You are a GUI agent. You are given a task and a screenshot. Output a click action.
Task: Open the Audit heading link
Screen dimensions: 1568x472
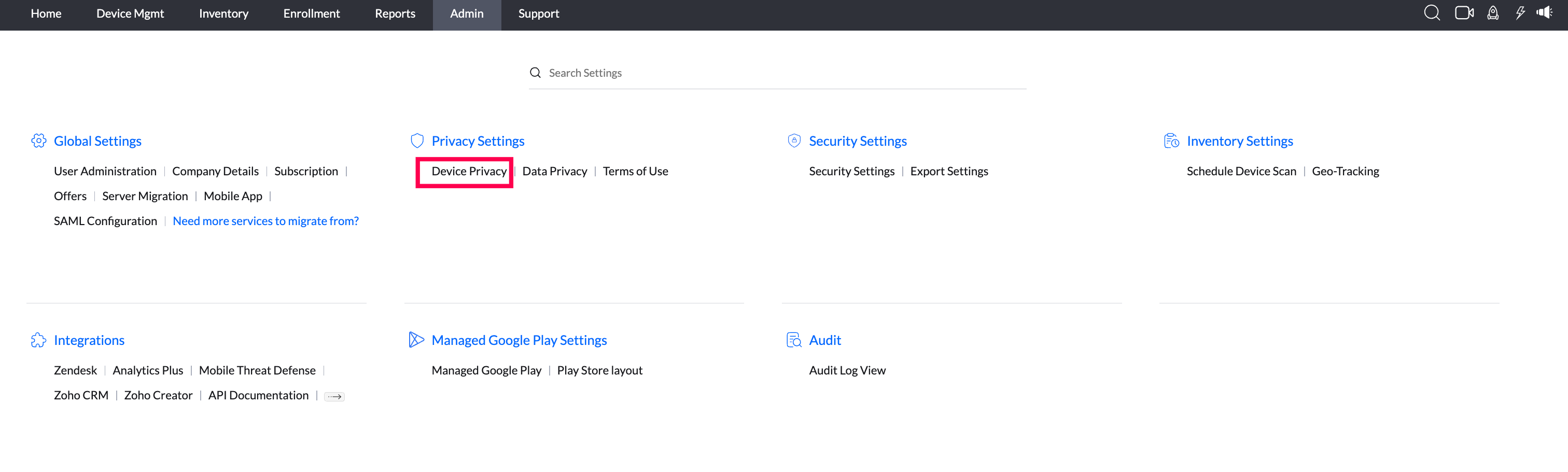pos(825,340)
